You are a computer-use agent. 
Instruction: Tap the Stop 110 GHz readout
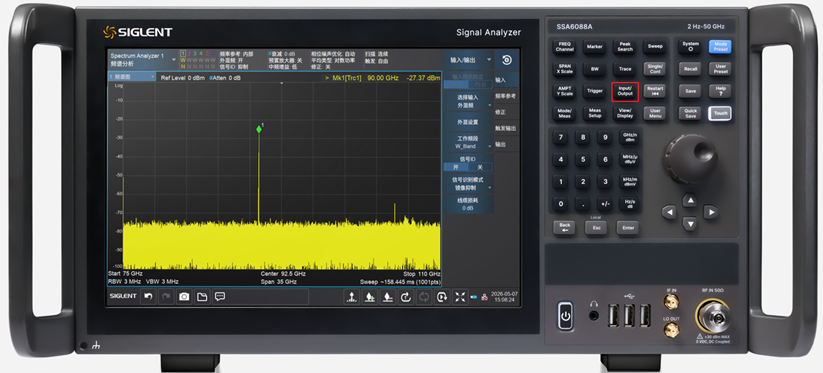(422, 274)
